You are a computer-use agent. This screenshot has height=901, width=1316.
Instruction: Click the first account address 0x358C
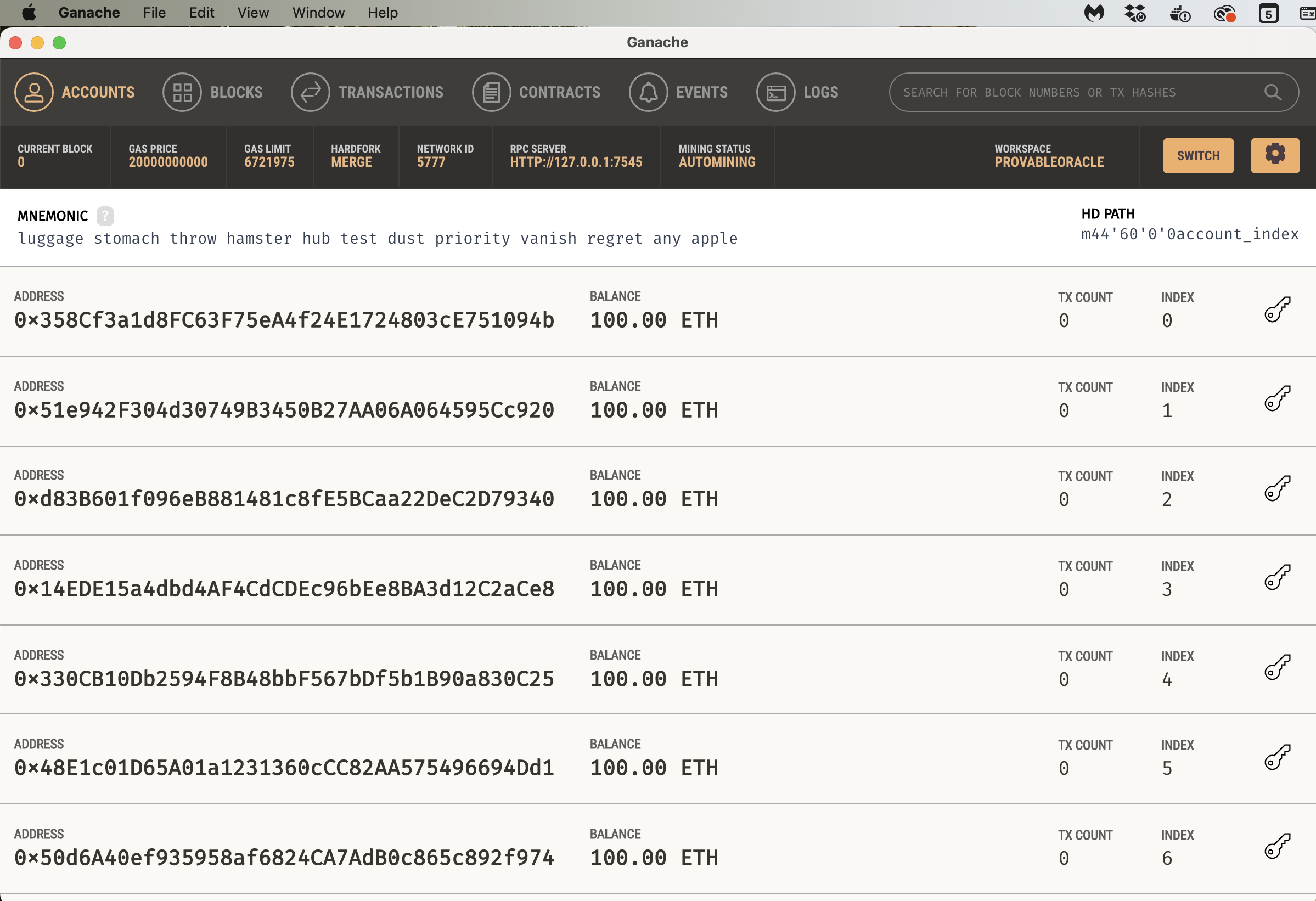(x=284, y=320)
